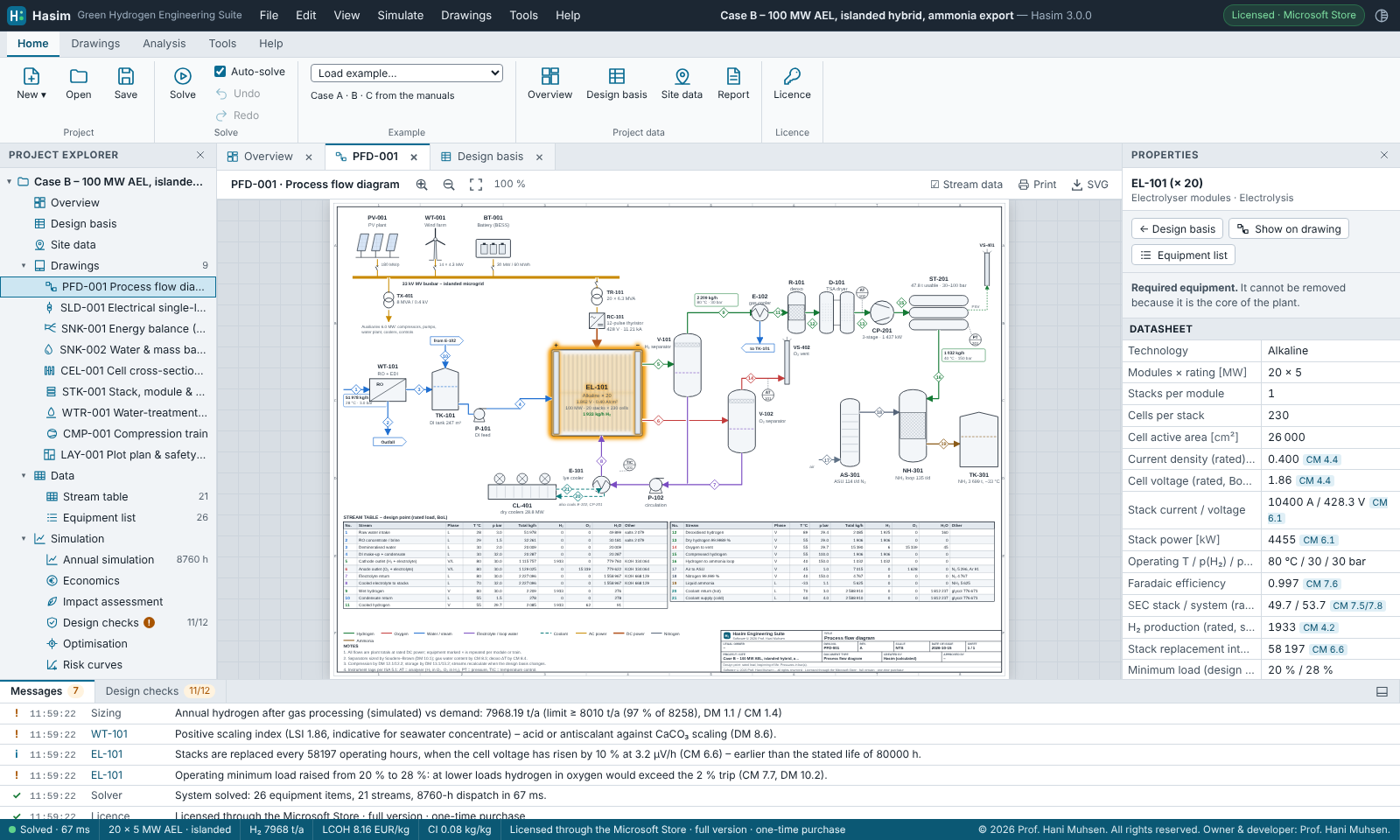Screen dimensions: 1400x840
Task: Toggle the Auto-solve checkbox
Action: click(x=220, y=72)
